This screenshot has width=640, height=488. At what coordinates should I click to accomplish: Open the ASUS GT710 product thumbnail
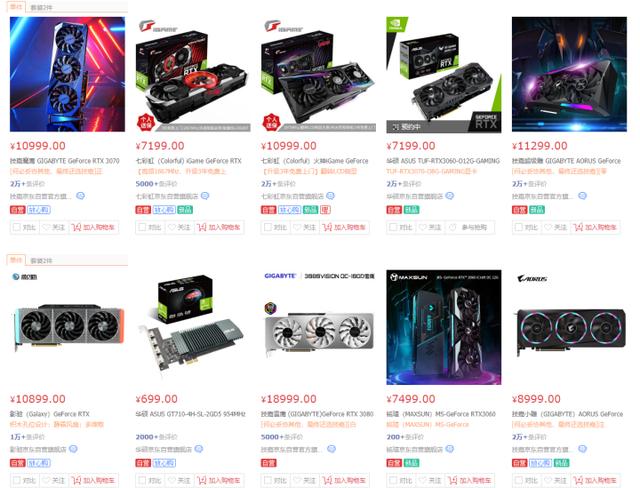(x=192, y=327)
